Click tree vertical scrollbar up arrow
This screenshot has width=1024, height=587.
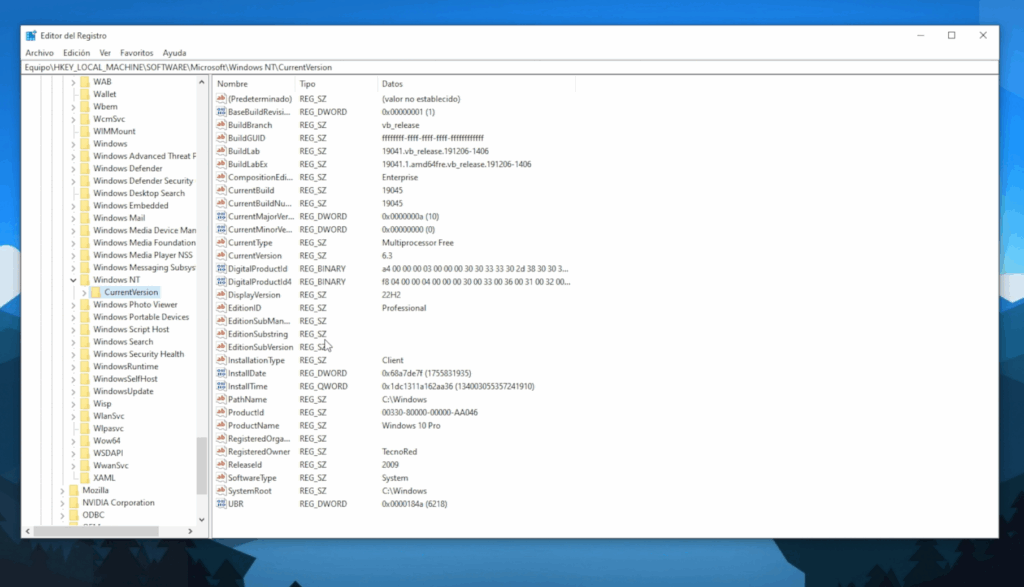point(201,82)
